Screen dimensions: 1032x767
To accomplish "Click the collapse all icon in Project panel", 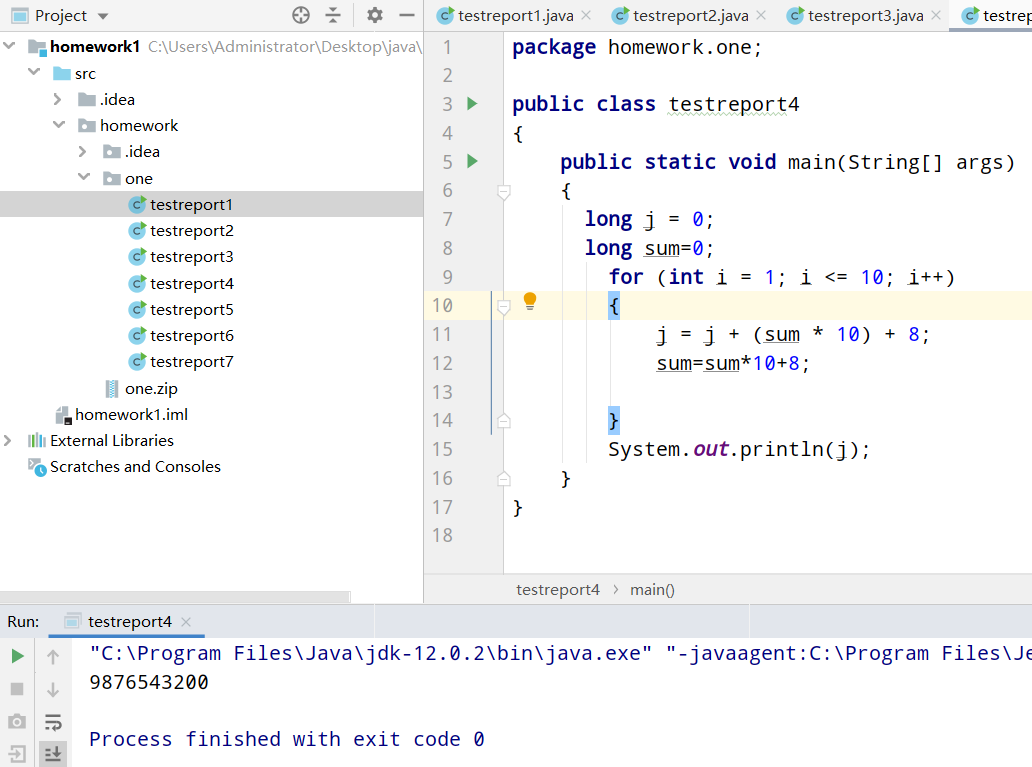I will coord(334,15).
